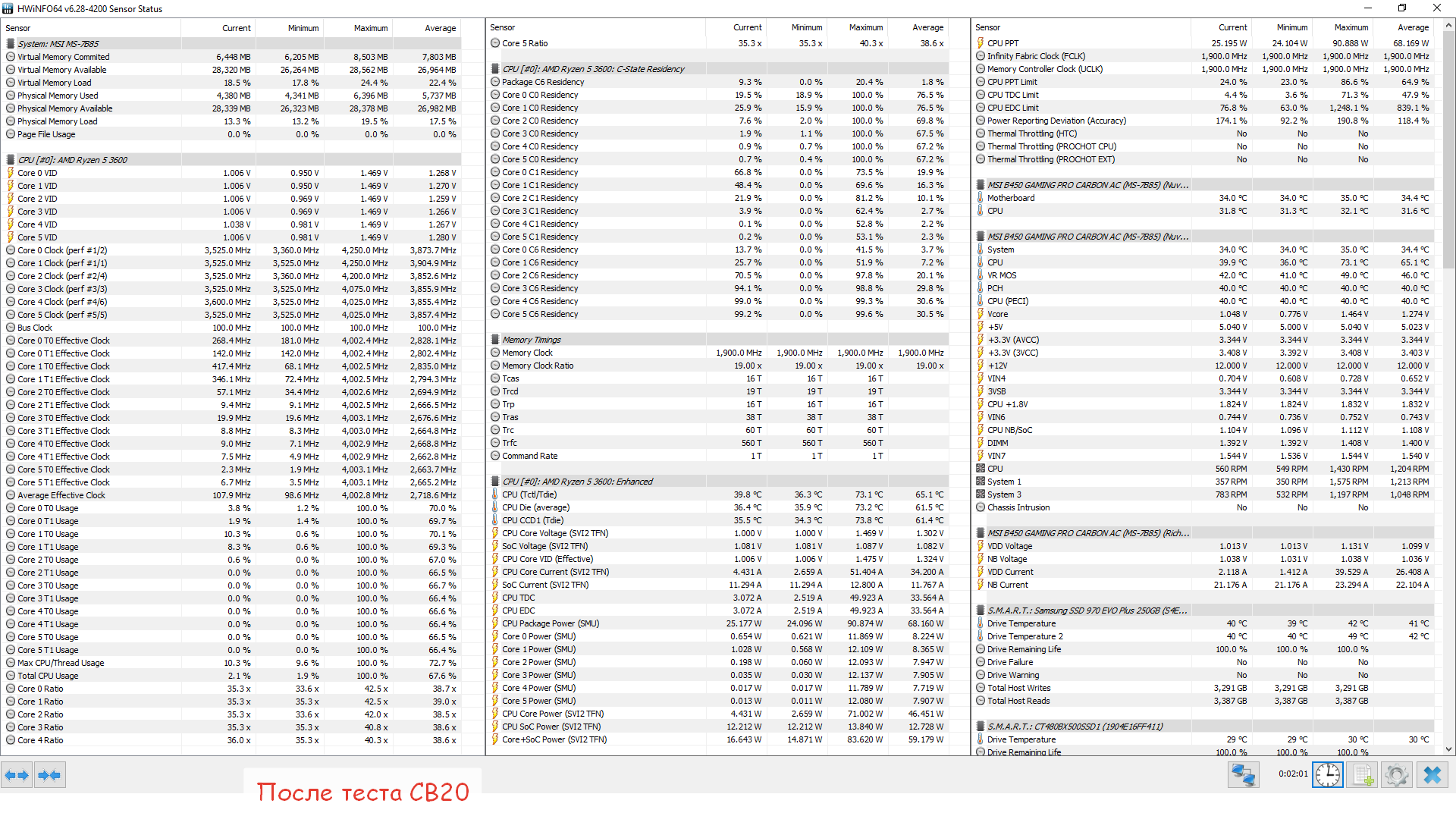Image resolution: width=1456 pixels, height=813 pixels.
Task: Click the lightning icon beside Vcore
Action: click(x=981, y=314)
